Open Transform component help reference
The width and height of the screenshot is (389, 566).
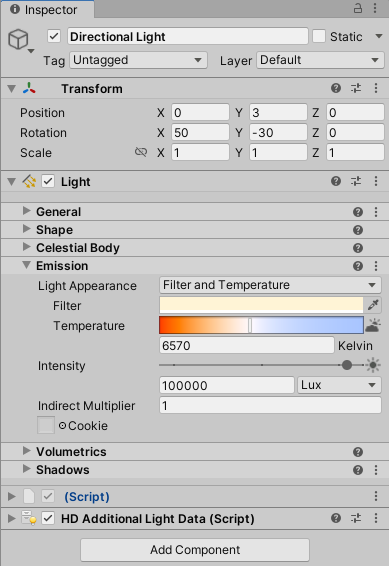pos(336,88)
